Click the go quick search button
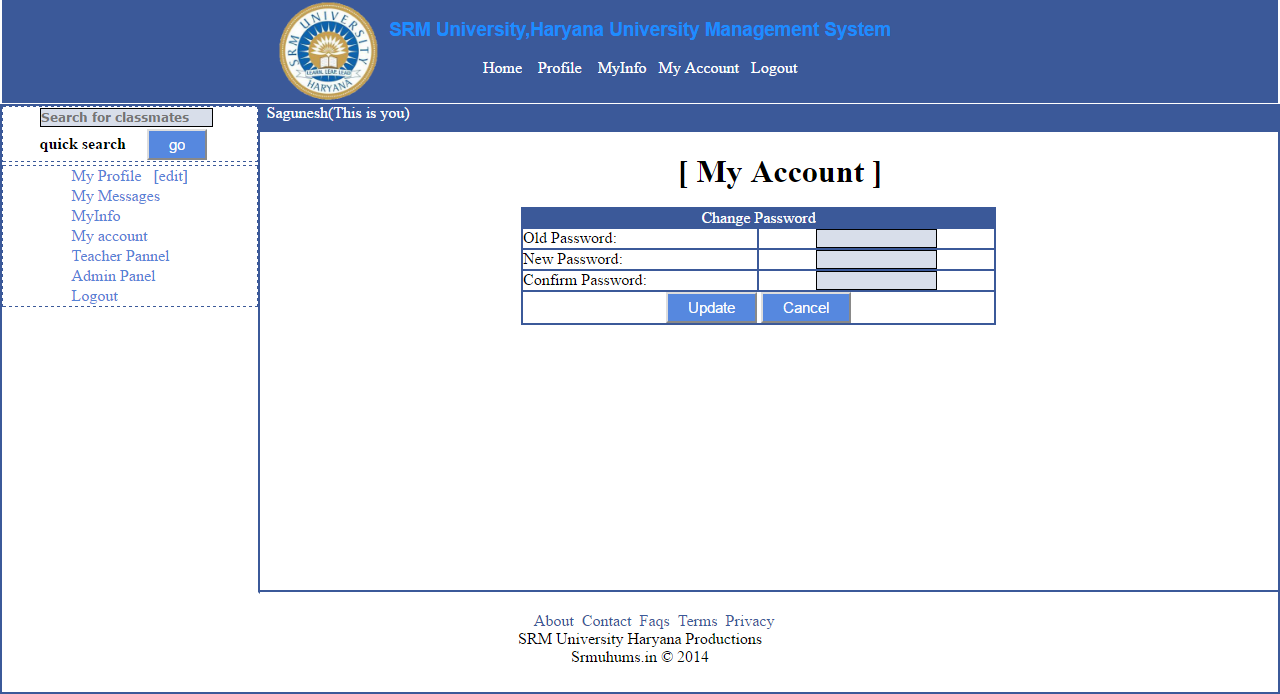Screen dimensions: 1280x694 [177, 145]
